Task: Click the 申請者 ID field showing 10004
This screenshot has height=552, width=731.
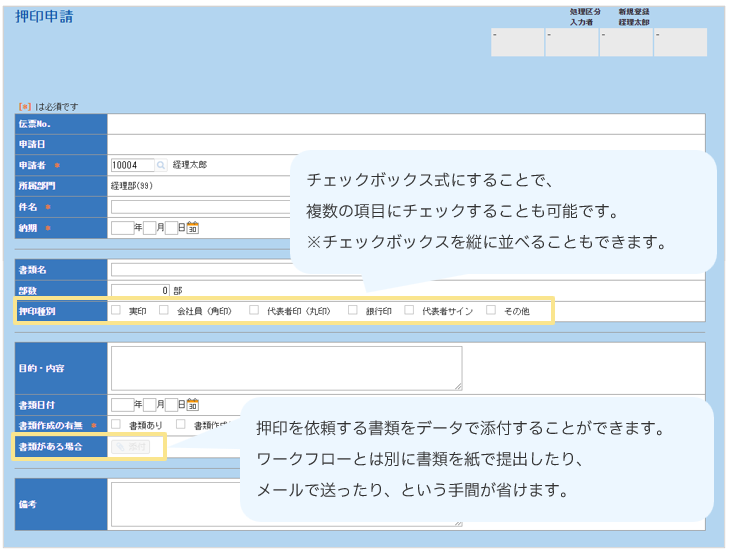Action: [132, 165]
